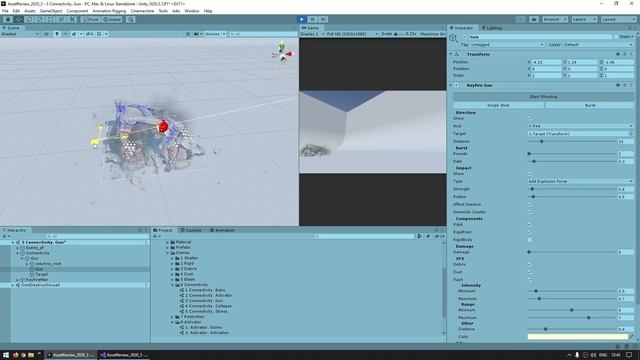Select the Rect tool in toolbar
Viewport: 640px width, 360px height.
click(x=51, y=19)
